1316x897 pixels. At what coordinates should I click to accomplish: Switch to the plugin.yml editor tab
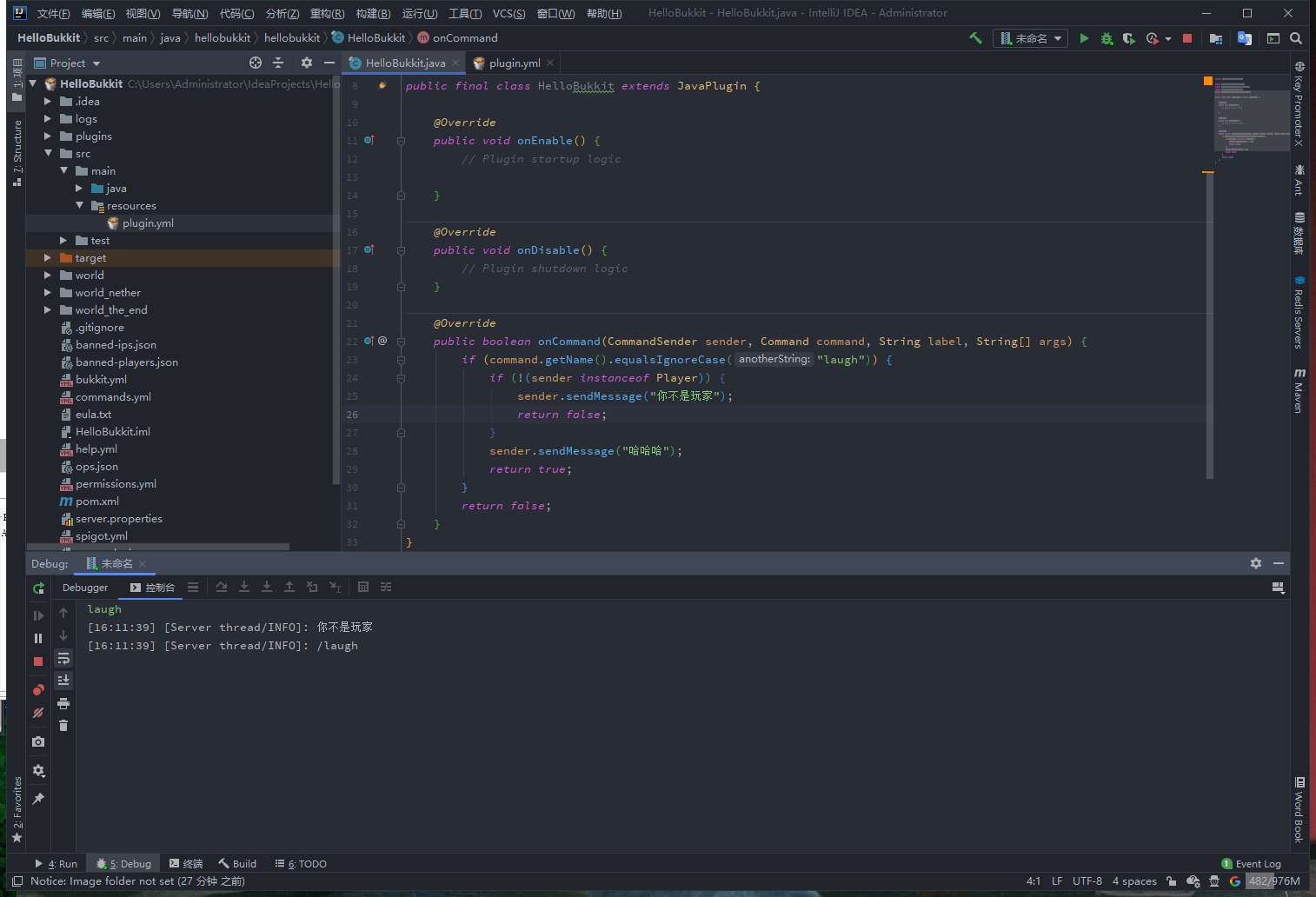pos(514,63)
